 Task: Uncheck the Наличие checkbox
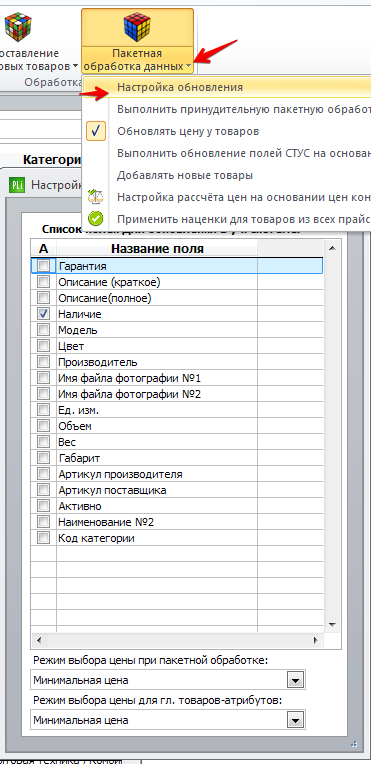point(44,314)
